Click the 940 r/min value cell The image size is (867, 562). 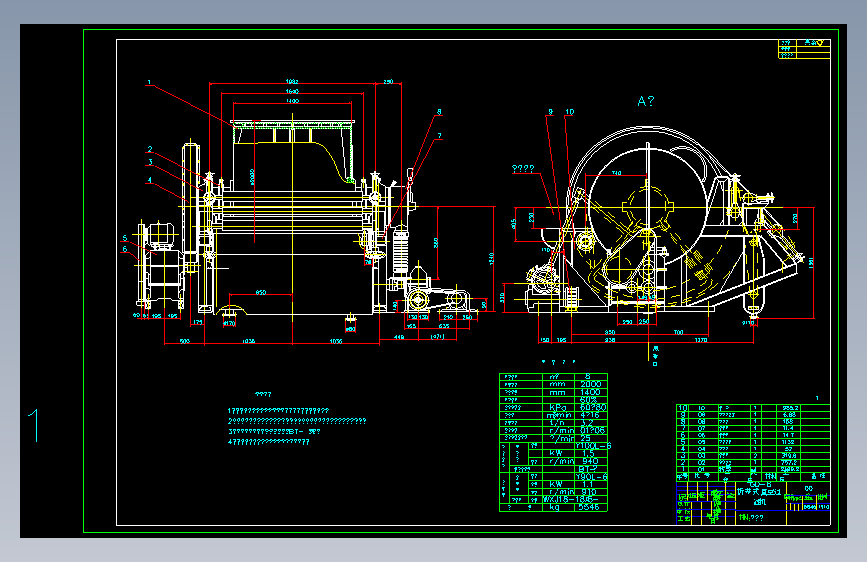coord(590,461)
